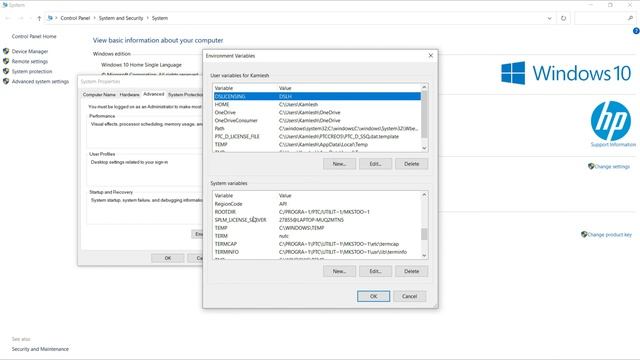Screen dimensions: 640x360
Task: Click the user variables scrollbar thumb
Action: [x=424, y=114]
